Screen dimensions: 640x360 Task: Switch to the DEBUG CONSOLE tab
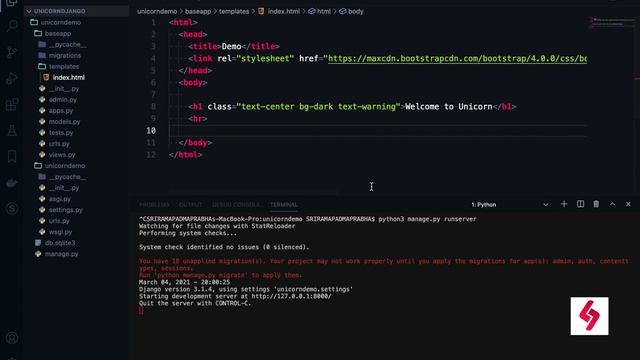pyautogui.click(x=236, y=204)
